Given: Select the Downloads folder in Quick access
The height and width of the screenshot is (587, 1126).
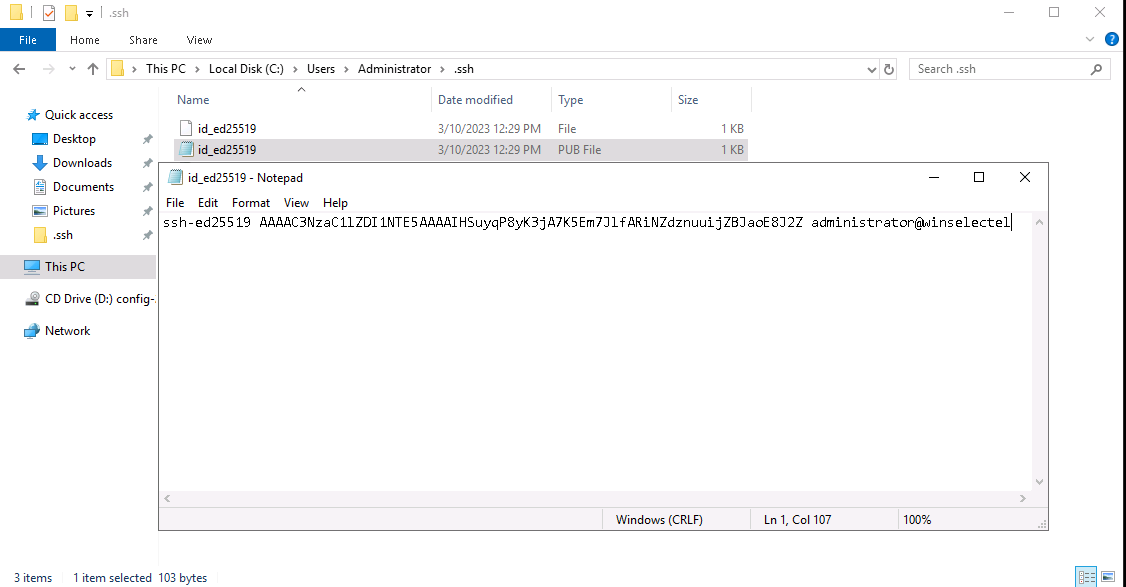Looking at the screenshot, I should (x=82, y=163).
